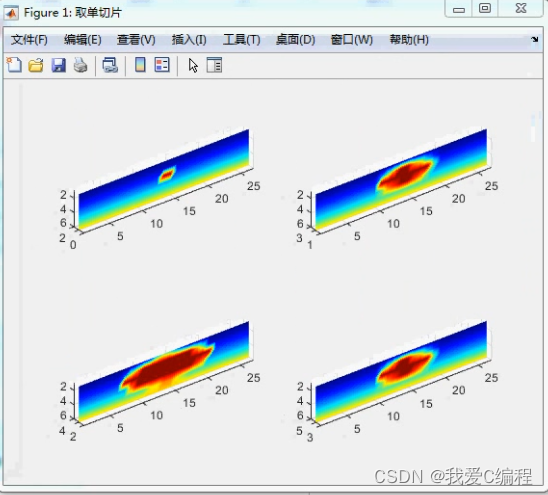Click the Link Plot toolbar icon
This screenshot has height=495, width=548.
pyautogui.click(x=110, y=65)
